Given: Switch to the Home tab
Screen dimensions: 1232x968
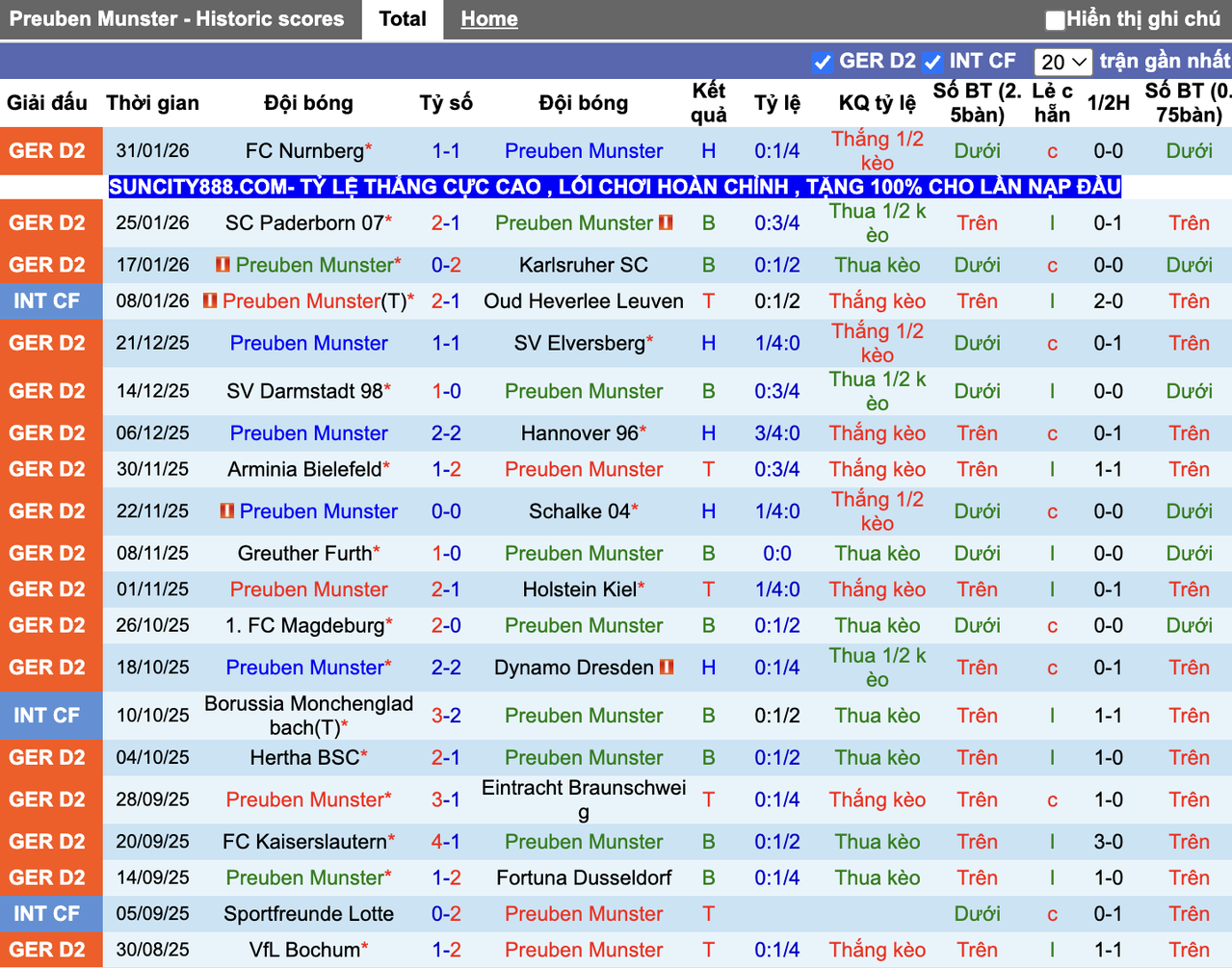Looking at the screenshot, I should tap(489, 19).
